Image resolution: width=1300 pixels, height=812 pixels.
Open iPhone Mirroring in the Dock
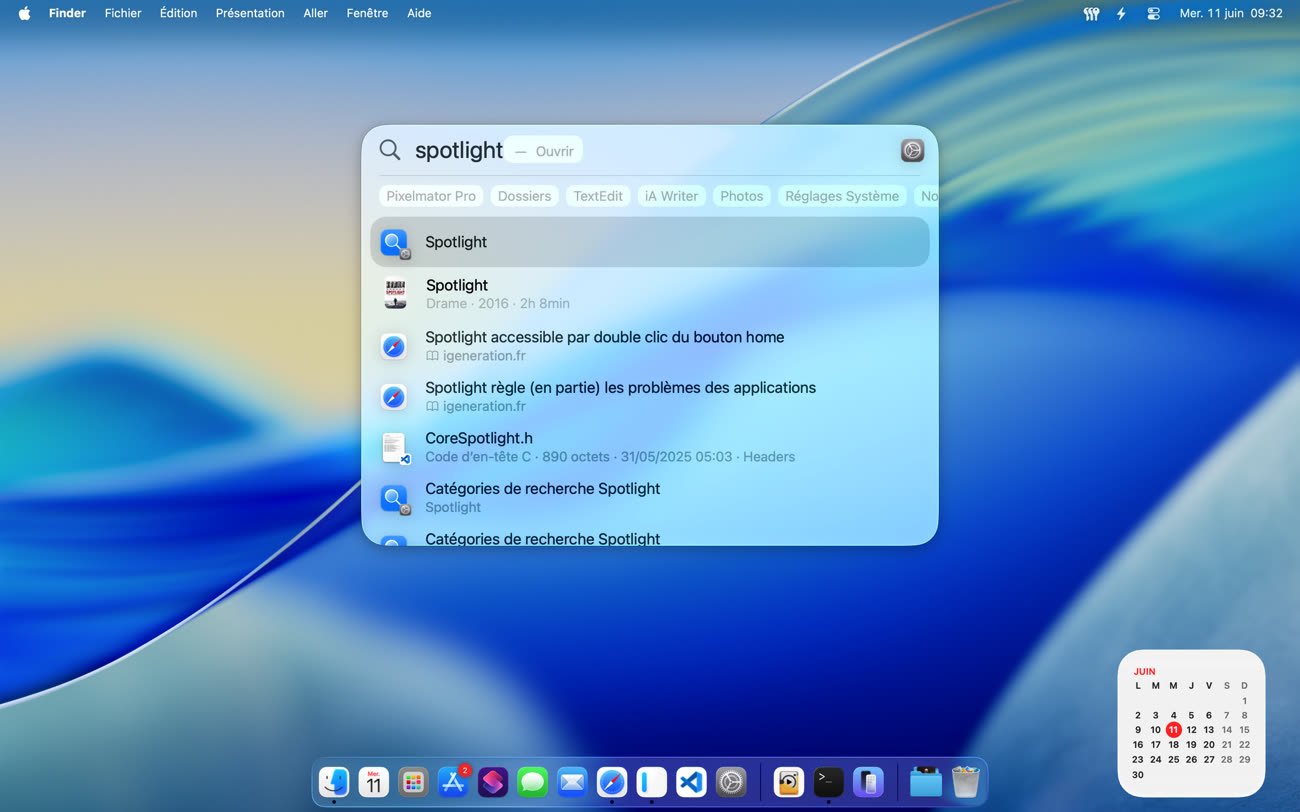pyautogui.click(x=868, y=781)
